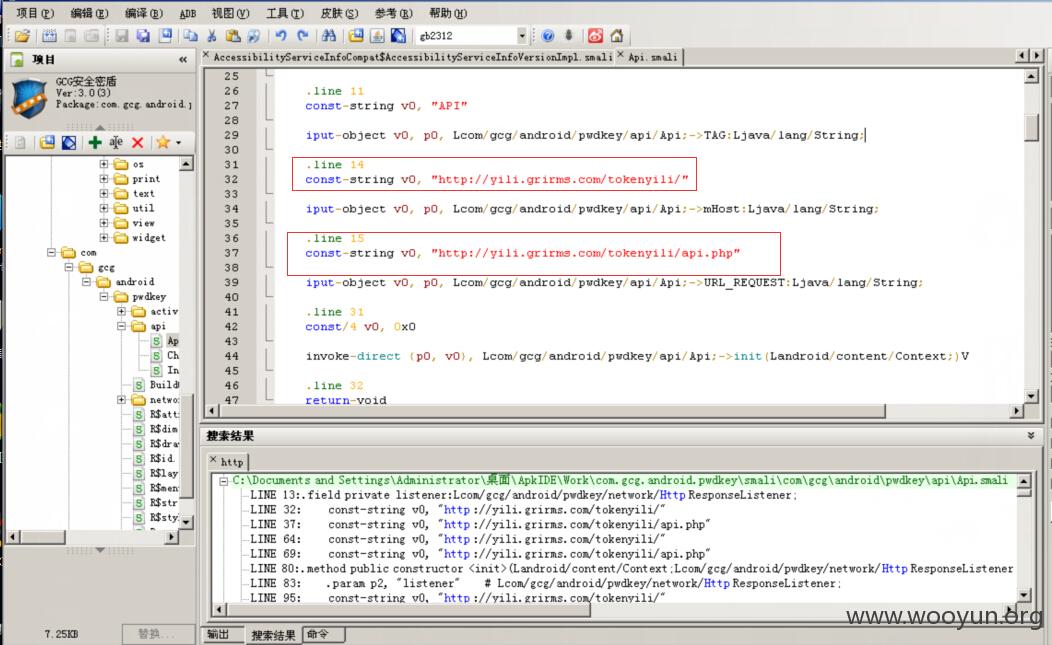The width and height of the screenshot is (1052, 645).
Task: Click the binoculars search icon
Action: click(329, 36)
